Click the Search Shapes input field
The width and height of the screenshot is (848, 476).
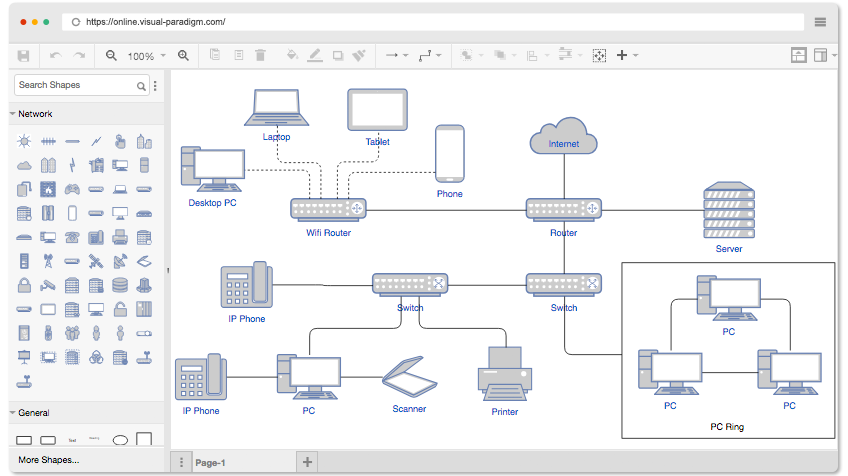(x=82, y=85)
